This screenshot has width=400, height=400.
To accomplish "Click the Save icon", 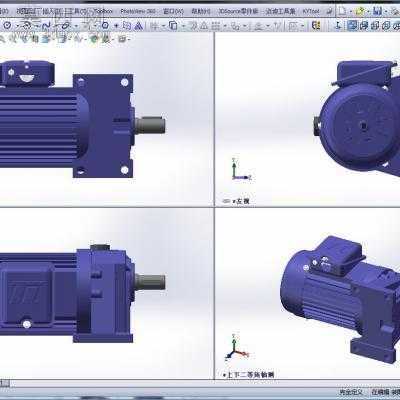I will coord(377,11).
